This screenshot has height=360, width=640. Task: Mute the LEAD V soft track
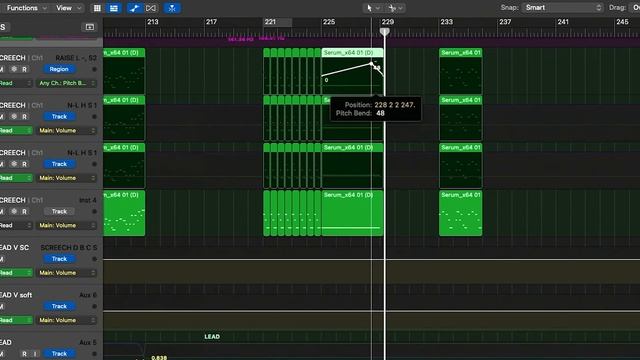[2, 306]
